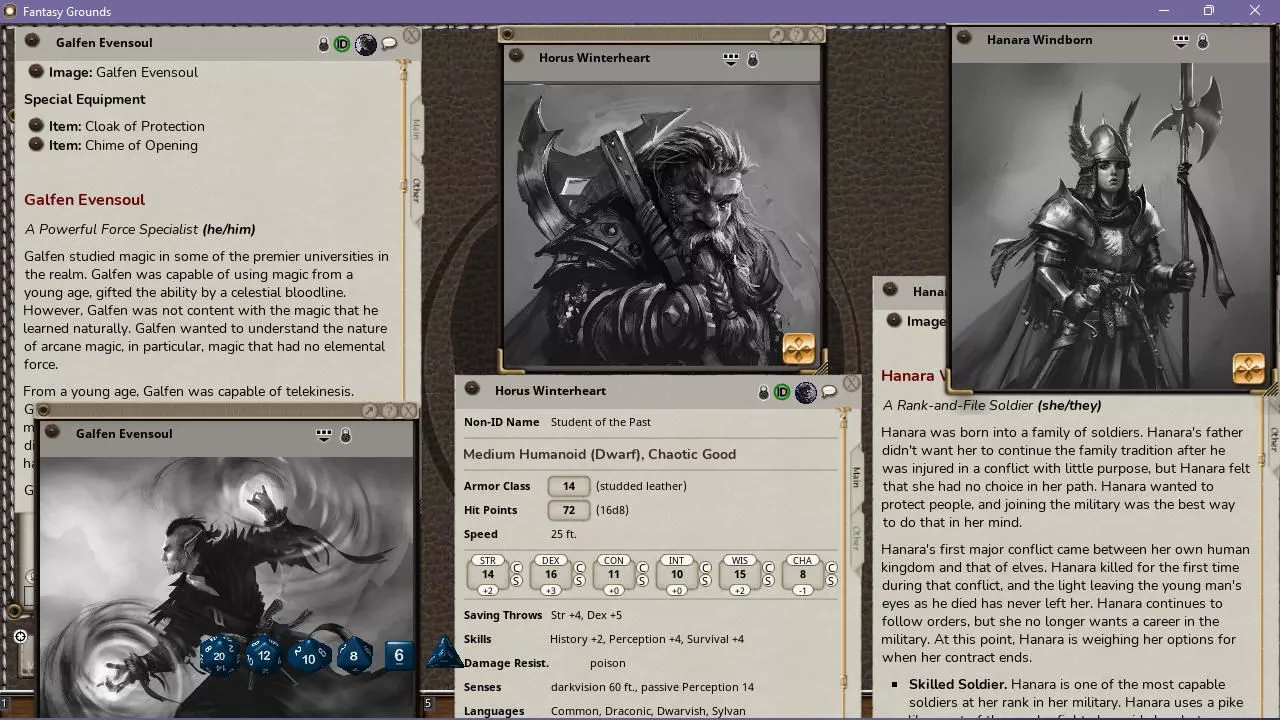1280x720 pixels.
Task: Close the Horus Winterheart image window
Action: tap(815, 34)
